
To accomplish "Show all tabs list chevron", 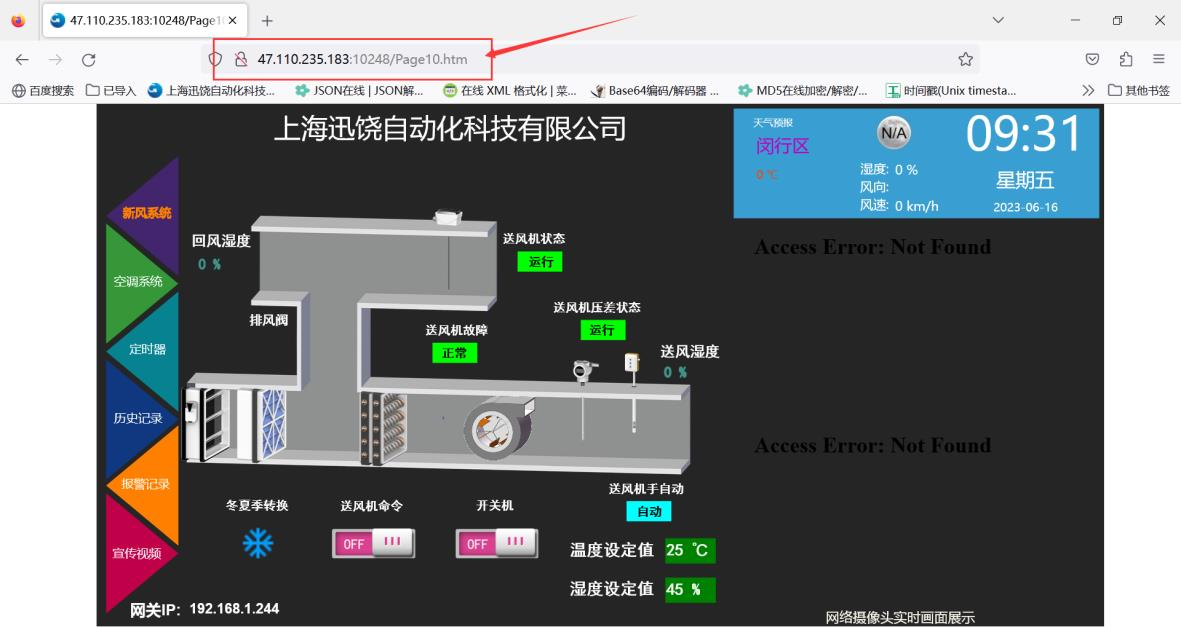I will (998, 20).
